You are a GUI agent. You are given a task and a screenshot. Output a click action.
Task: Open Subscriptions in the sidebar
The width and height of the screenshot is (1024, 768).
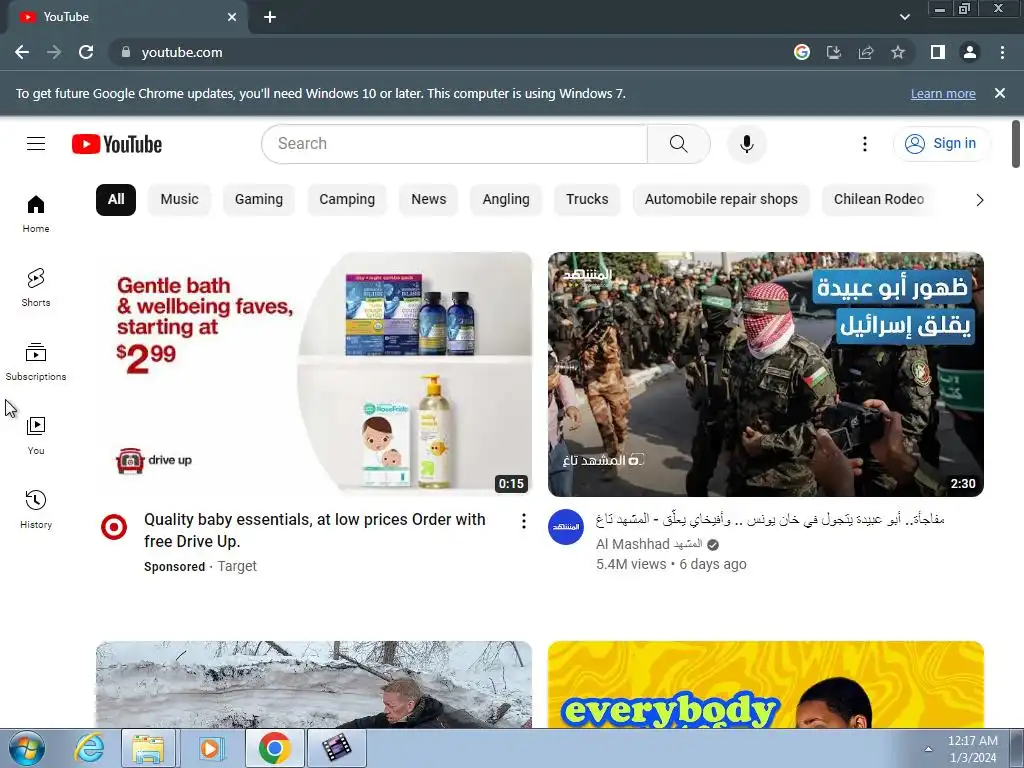coord(36,361)
